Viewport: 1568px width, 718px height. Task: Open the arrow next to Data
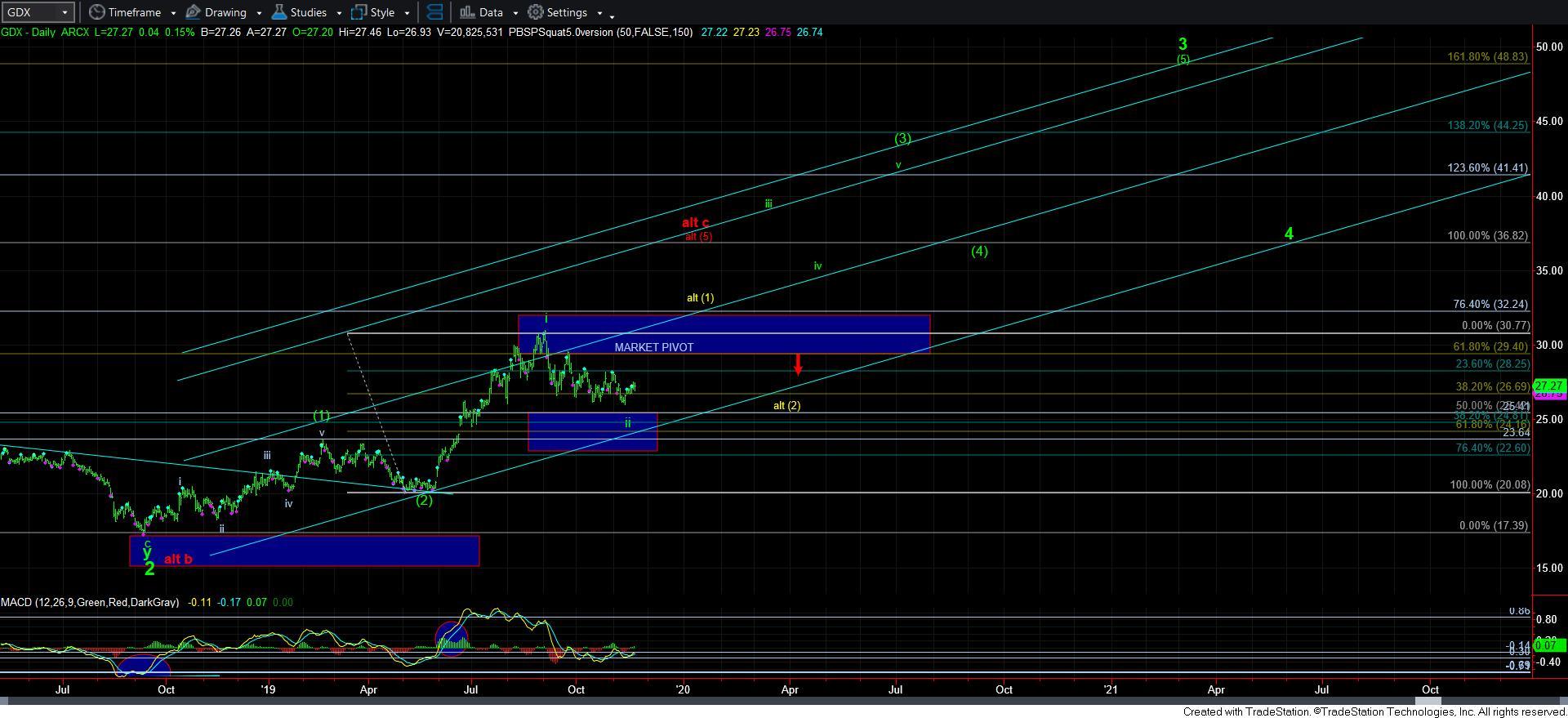515,13
